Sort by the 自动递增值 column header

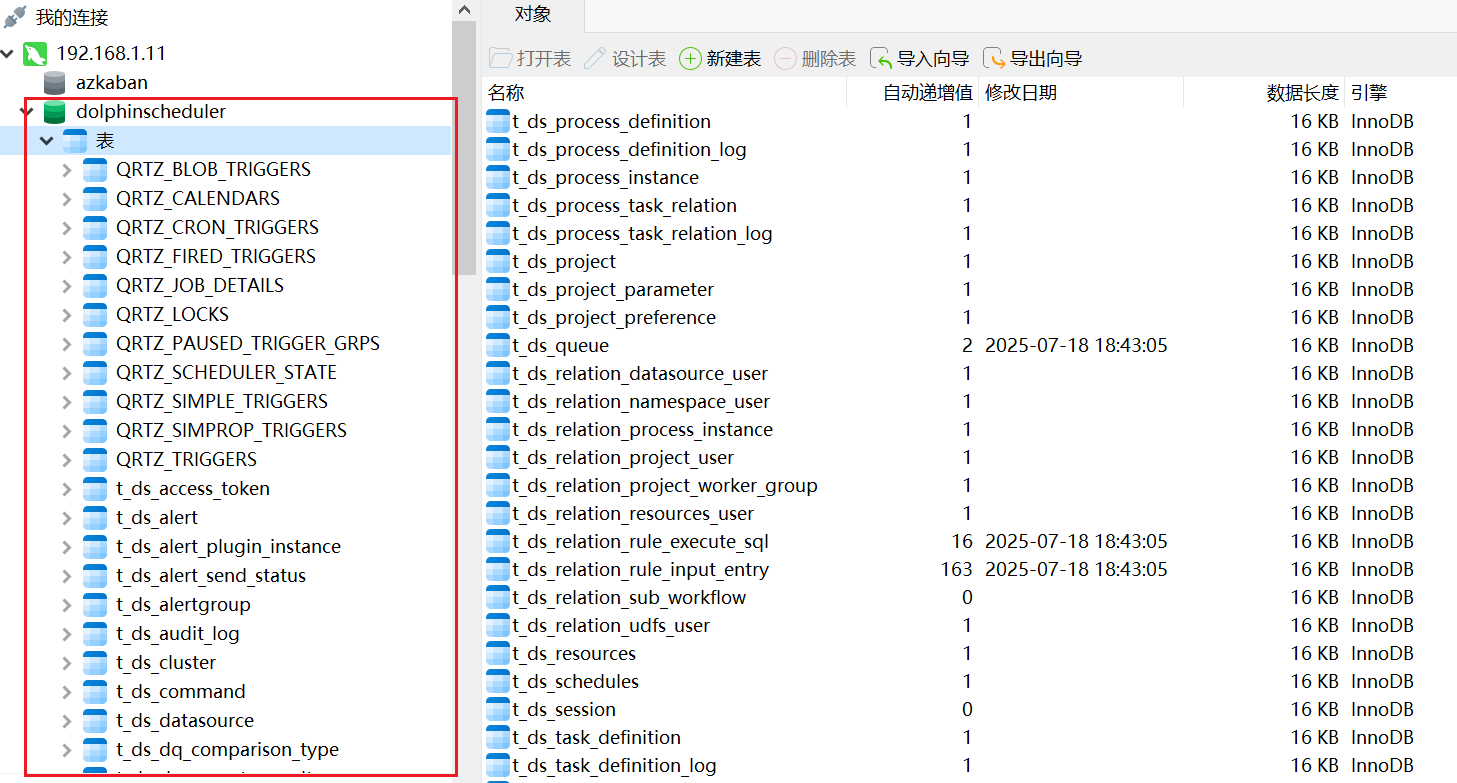point(912,93)
